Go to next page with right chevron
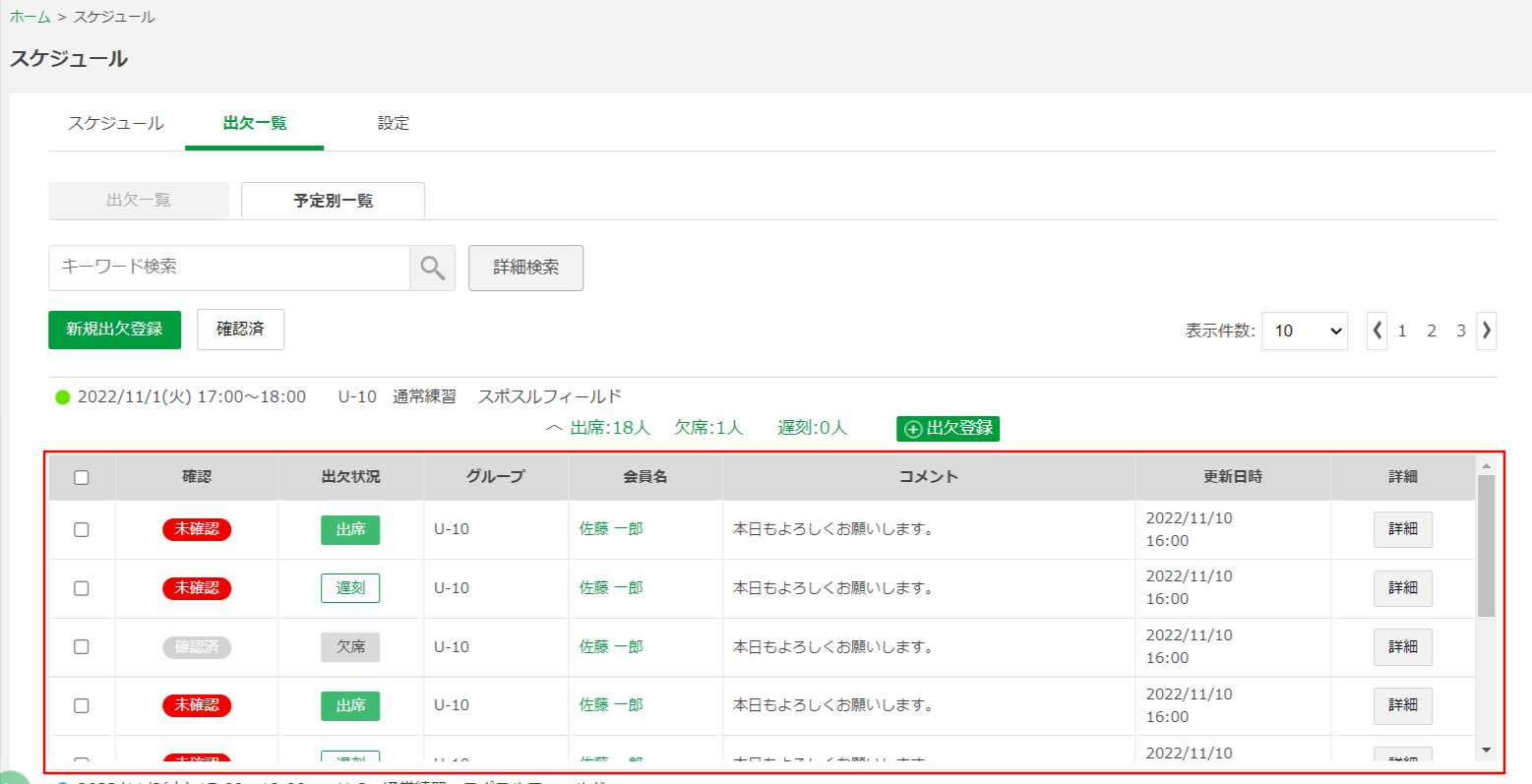The height and width of the screenshot is (784, 1532). pos(1487,331)
